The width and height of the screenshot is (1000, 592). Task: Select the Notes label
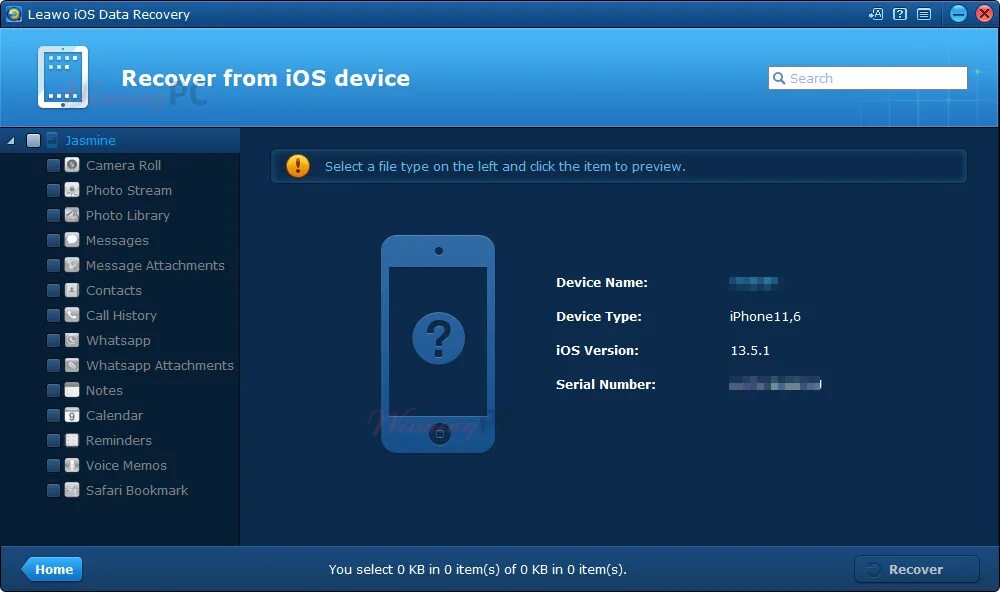pyautogui.click(x=104, y=390)
